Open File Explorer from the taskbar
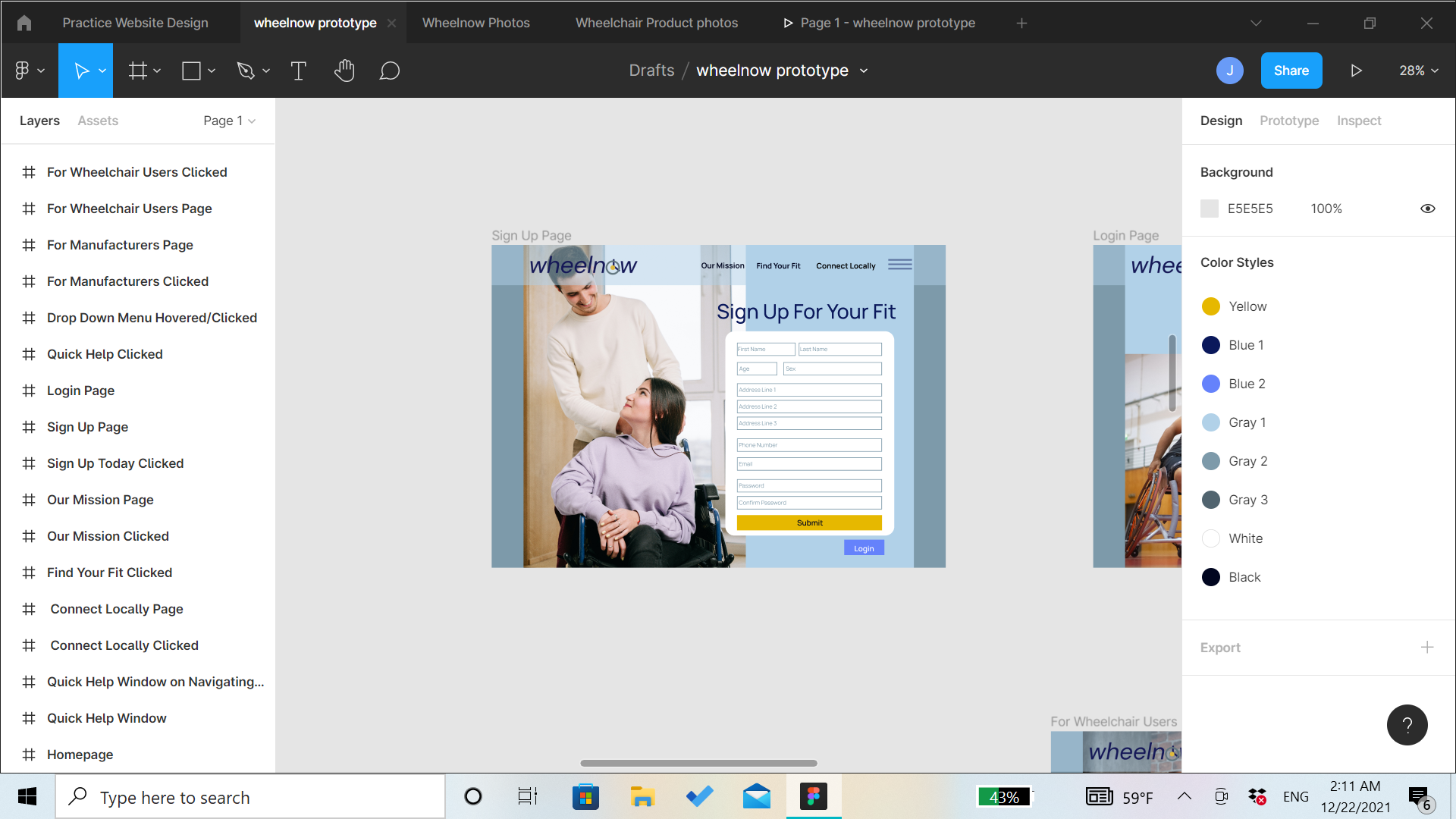 click(642, 796)
